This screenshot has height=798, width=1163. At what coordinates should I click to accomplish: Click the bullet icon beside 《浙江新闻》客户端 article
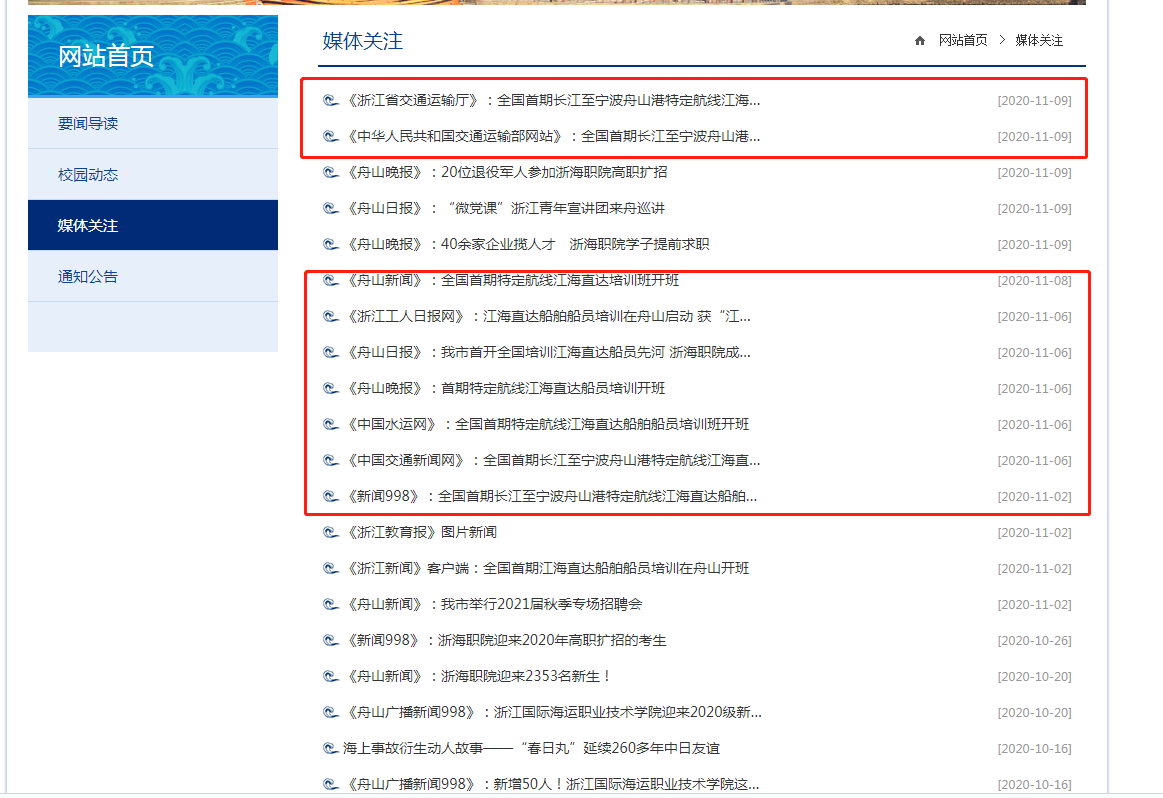tap(330, 568)
